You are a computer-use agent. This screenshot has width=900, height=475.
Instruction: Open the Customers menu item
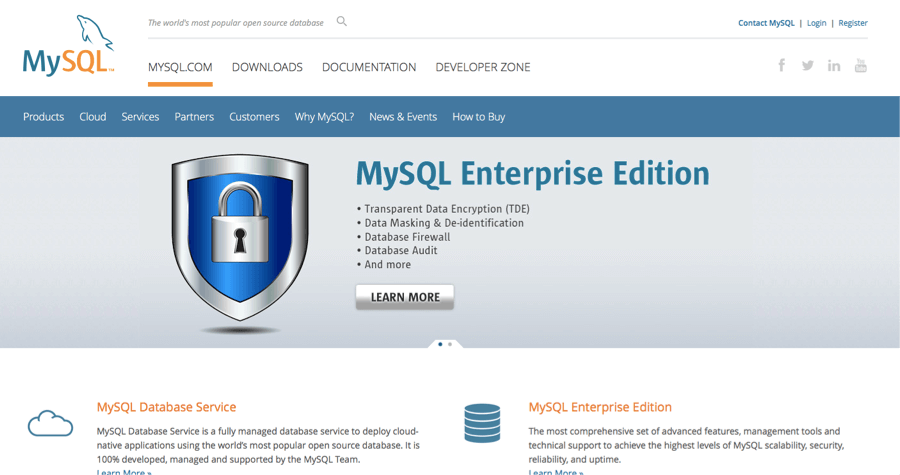(254, 117)
